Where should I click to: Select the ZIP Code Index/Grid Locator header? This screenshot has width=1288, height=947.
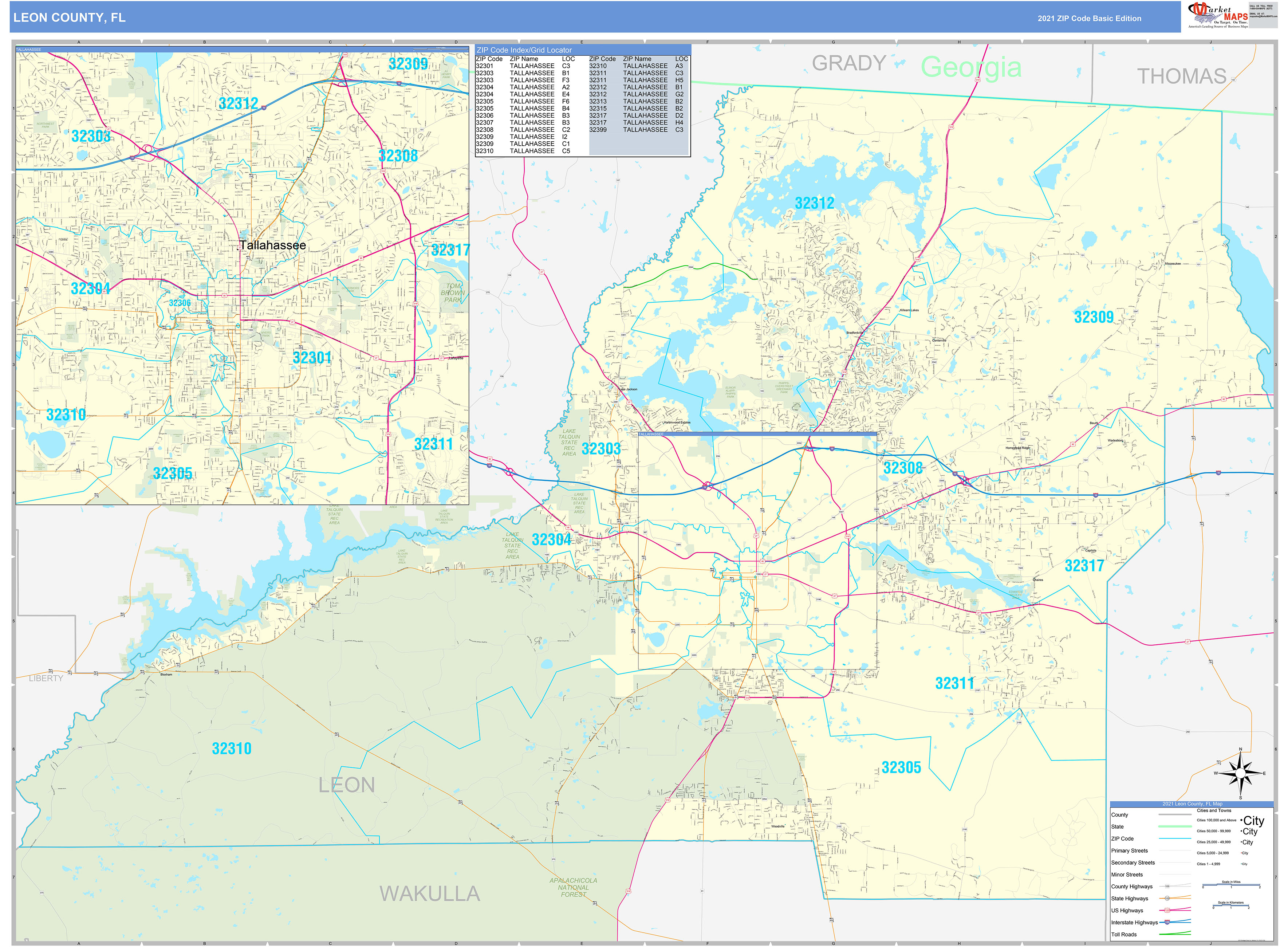coord(524,50)
